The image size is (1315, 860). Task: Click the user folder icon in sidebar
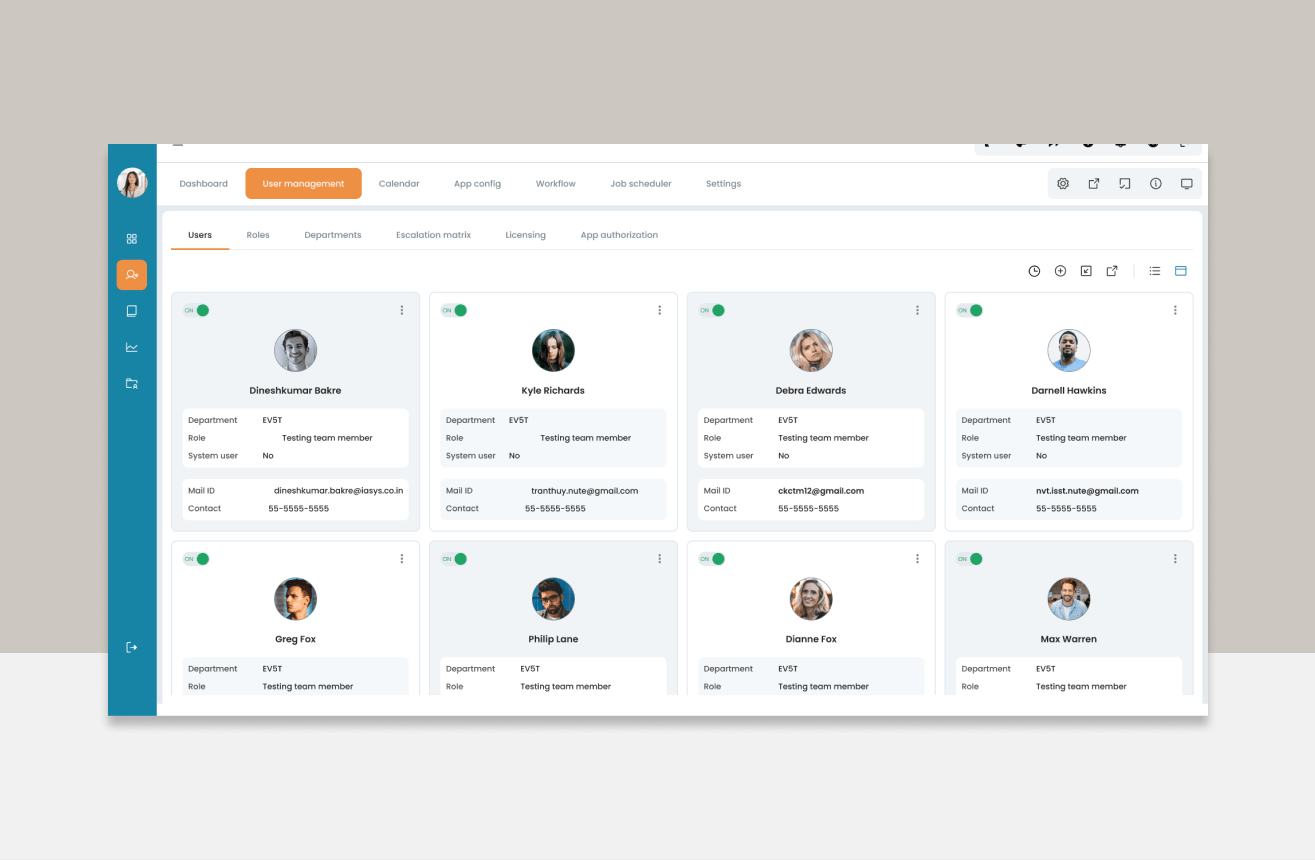coord(131,384)
